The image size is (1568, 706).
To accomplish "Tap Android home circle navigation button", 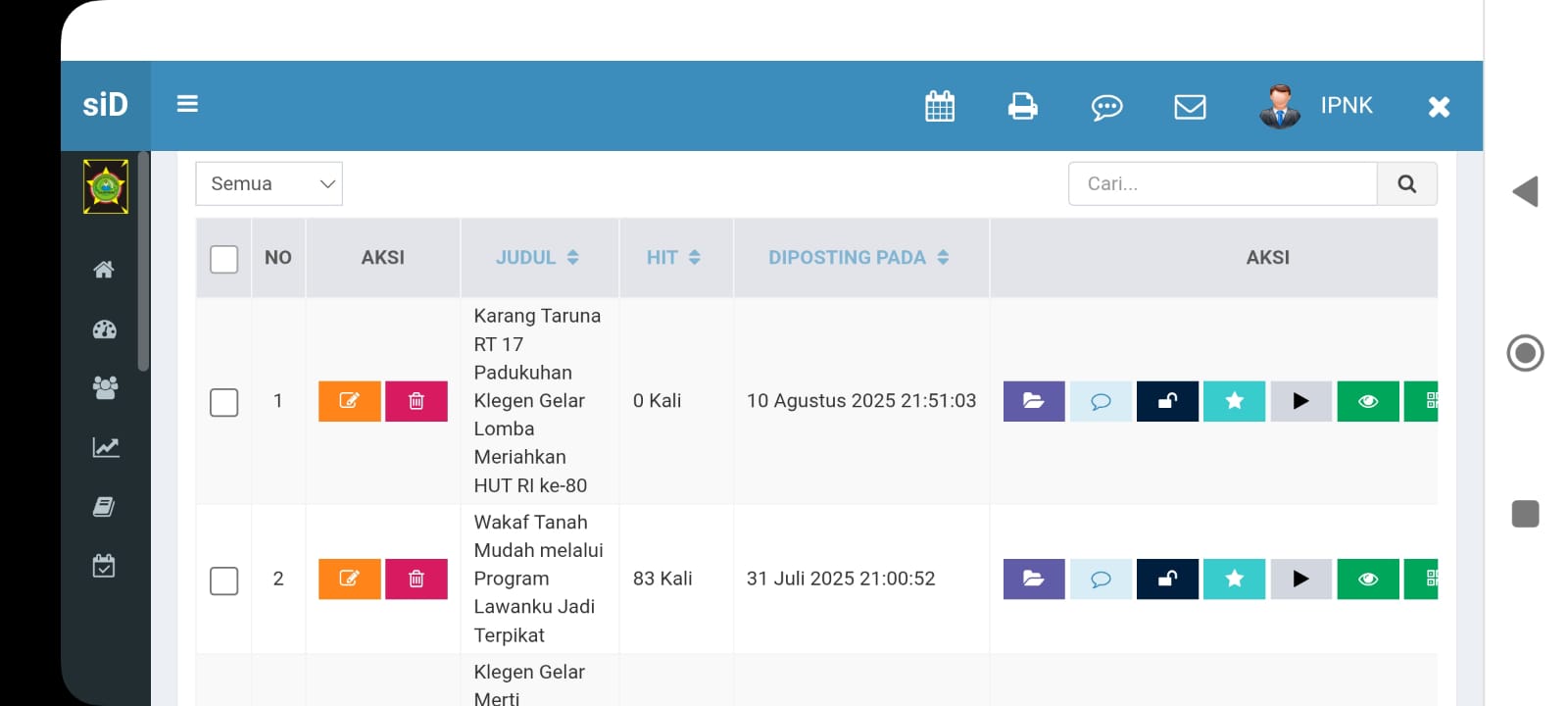I will (1525, 353).
